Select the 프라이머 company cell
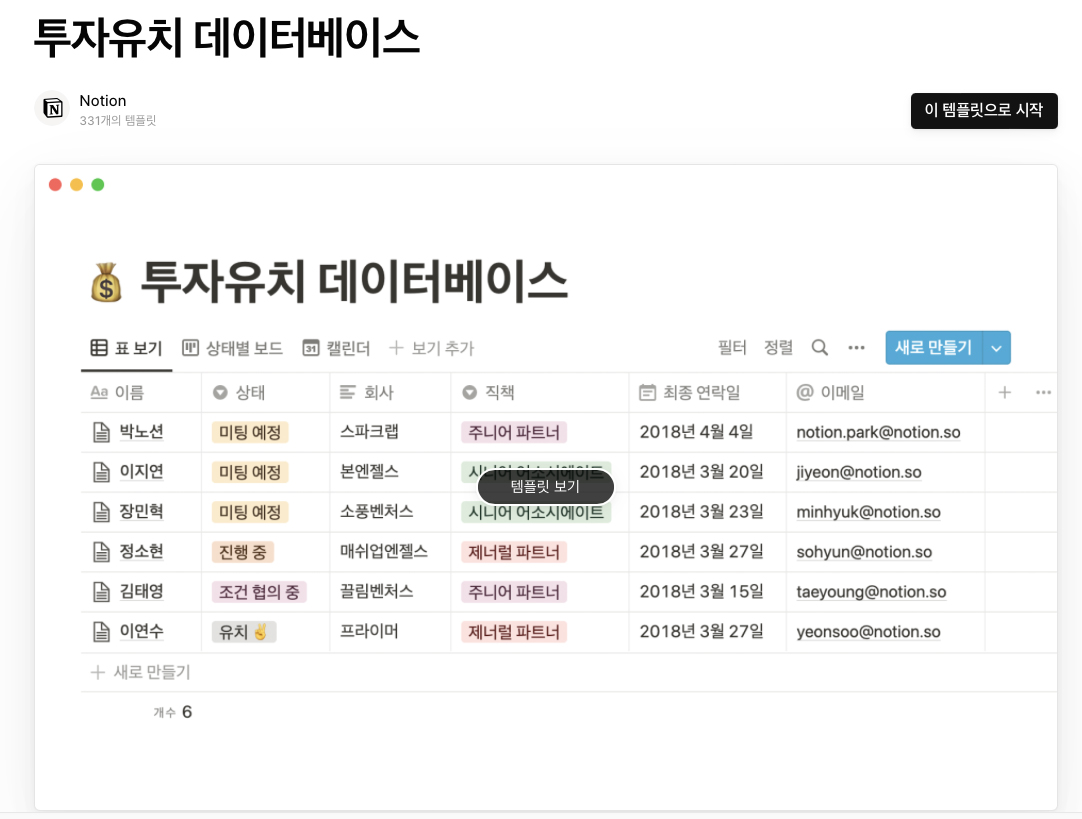 [x=390, y=632]
